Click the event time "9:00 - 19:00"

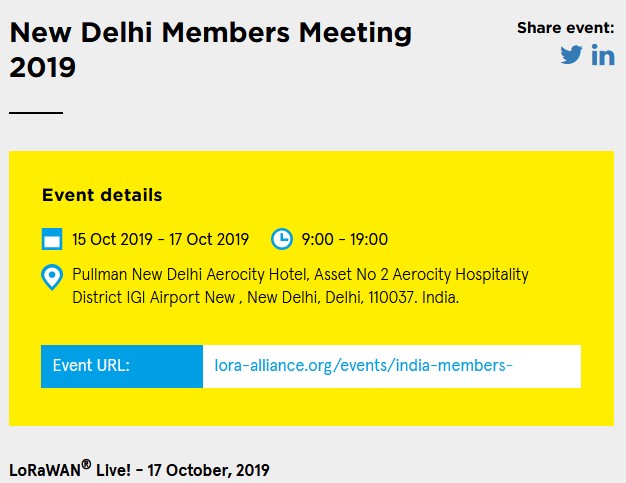(x=344, y=239)
